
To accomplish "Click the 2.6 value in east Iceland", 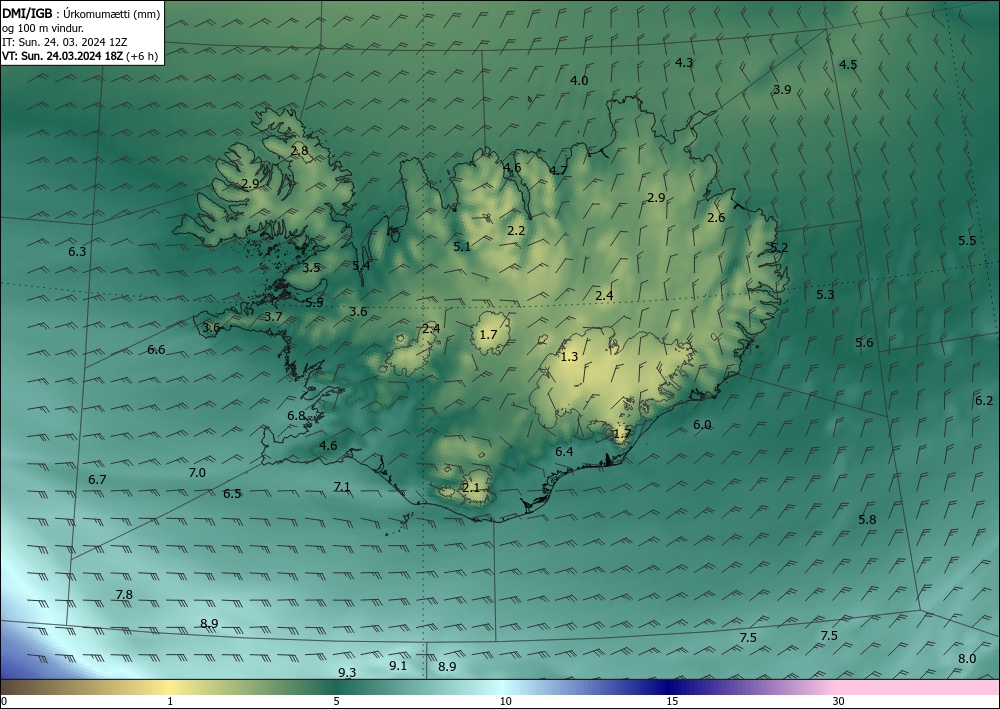I will tap(716, 217).
